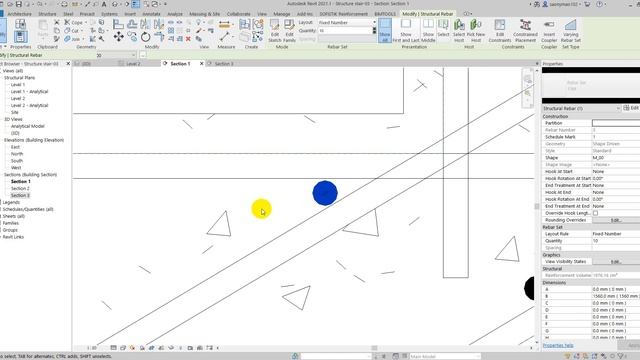Click the Copy tool icon in Modify panel
The image size is (640, 360).
click(x=132, y=37)
